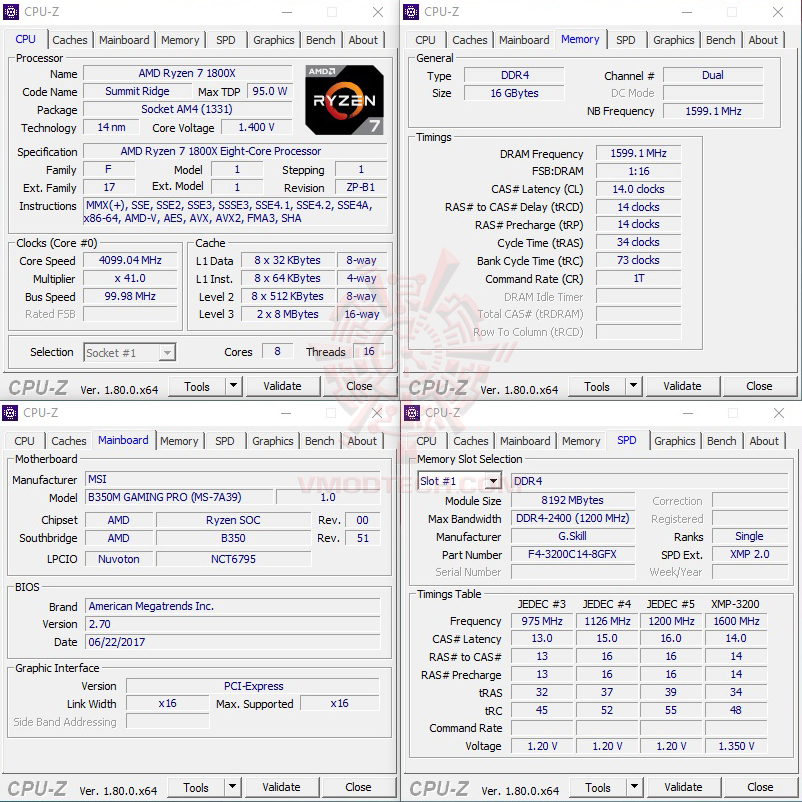Click the Tools button in the SPD window
802x802 pixels.
tap(598, 787)
